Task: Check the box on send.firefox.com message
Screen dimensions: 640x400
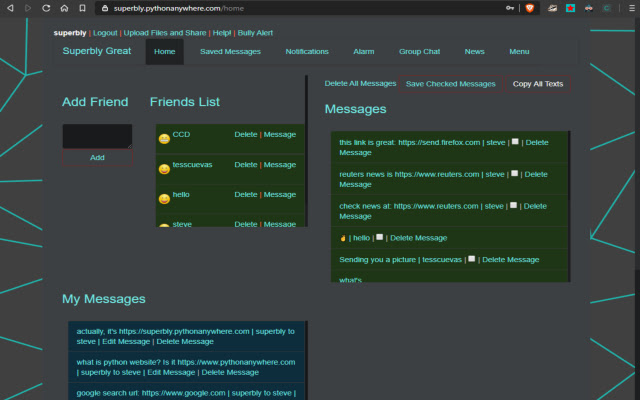Action: tap(515, 142)
